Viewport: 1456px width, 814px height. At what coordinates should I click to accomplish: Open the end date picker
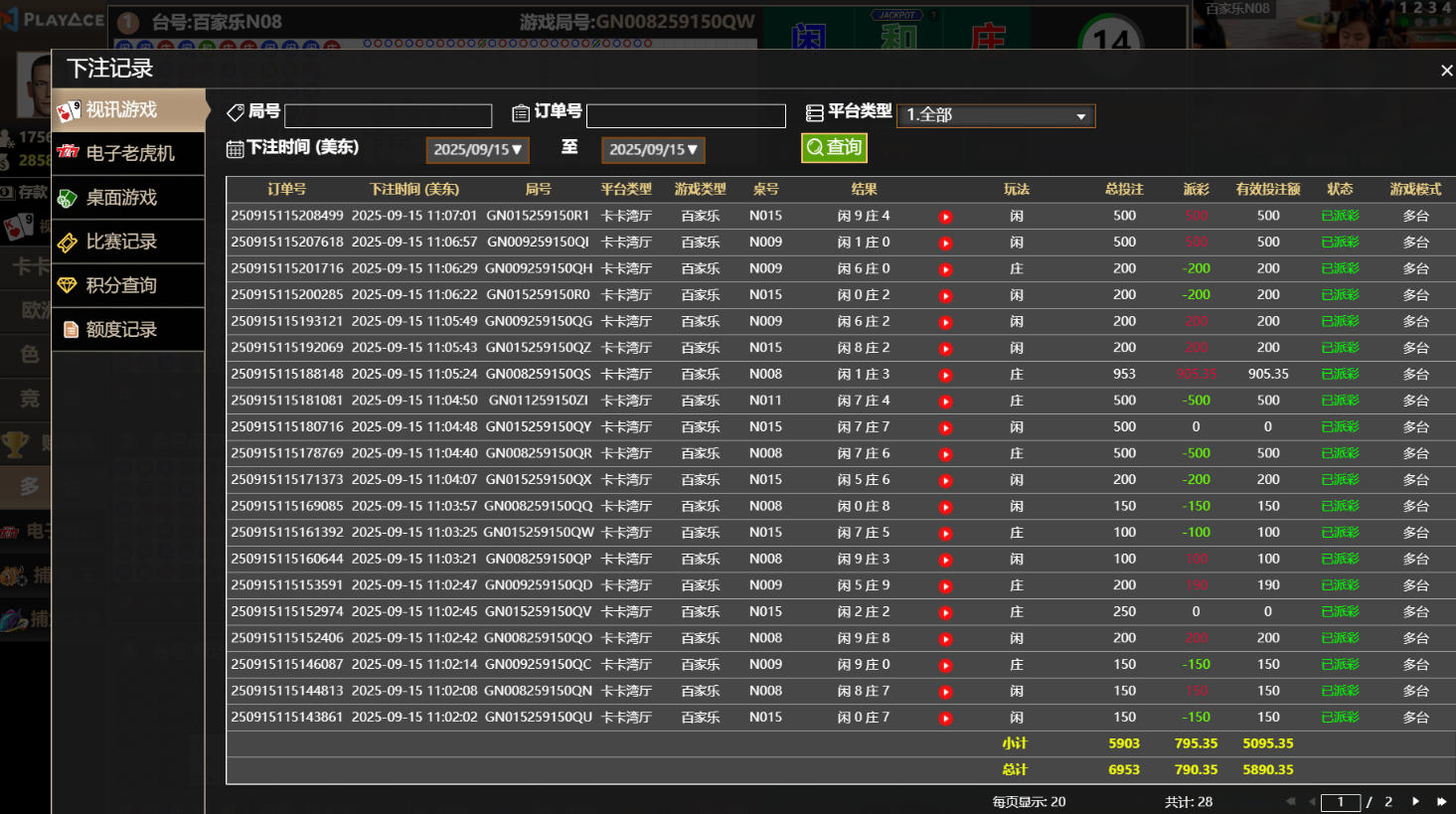[x=653, y=150]
